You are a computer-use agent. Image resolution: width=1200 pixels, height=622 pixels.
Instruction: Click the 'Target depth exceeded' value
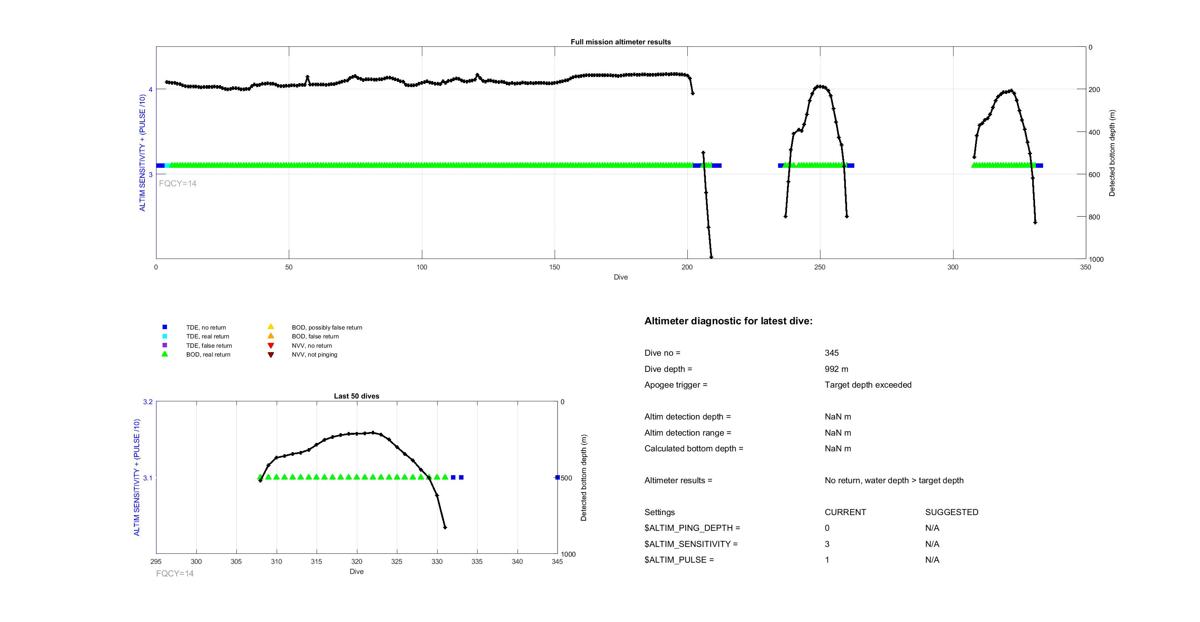click(868, 385)
